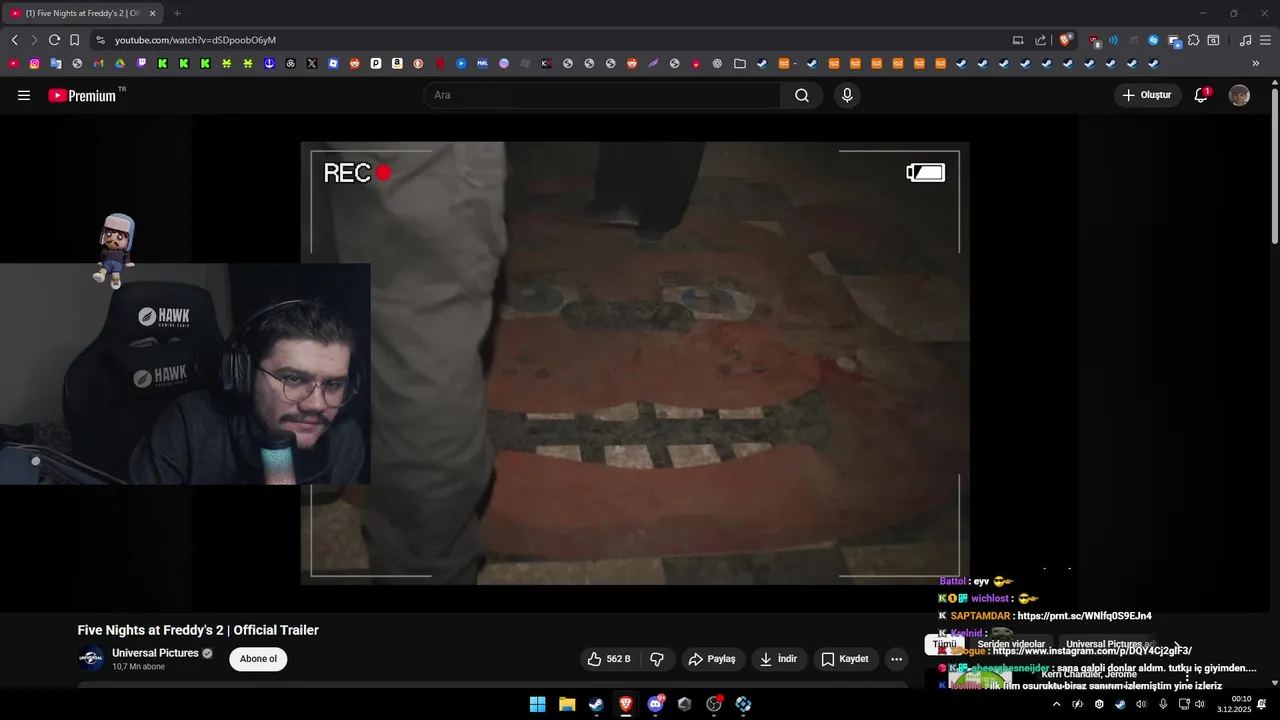Reload the page
1280x720 pixels.
tap(54, 40)
